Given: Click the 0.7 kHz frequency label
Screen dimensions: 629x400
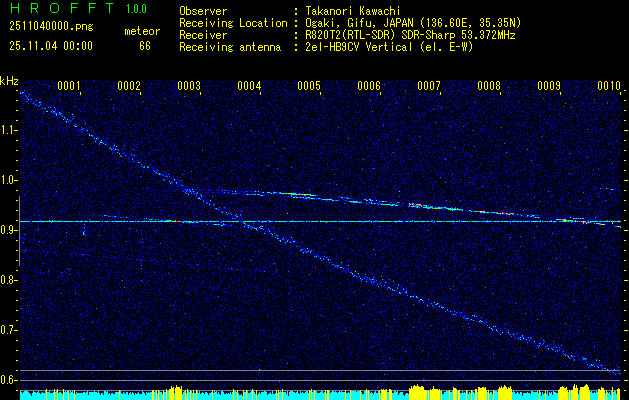Looking at the screenshot, I should pyautogui.click(x=7, y=330).
